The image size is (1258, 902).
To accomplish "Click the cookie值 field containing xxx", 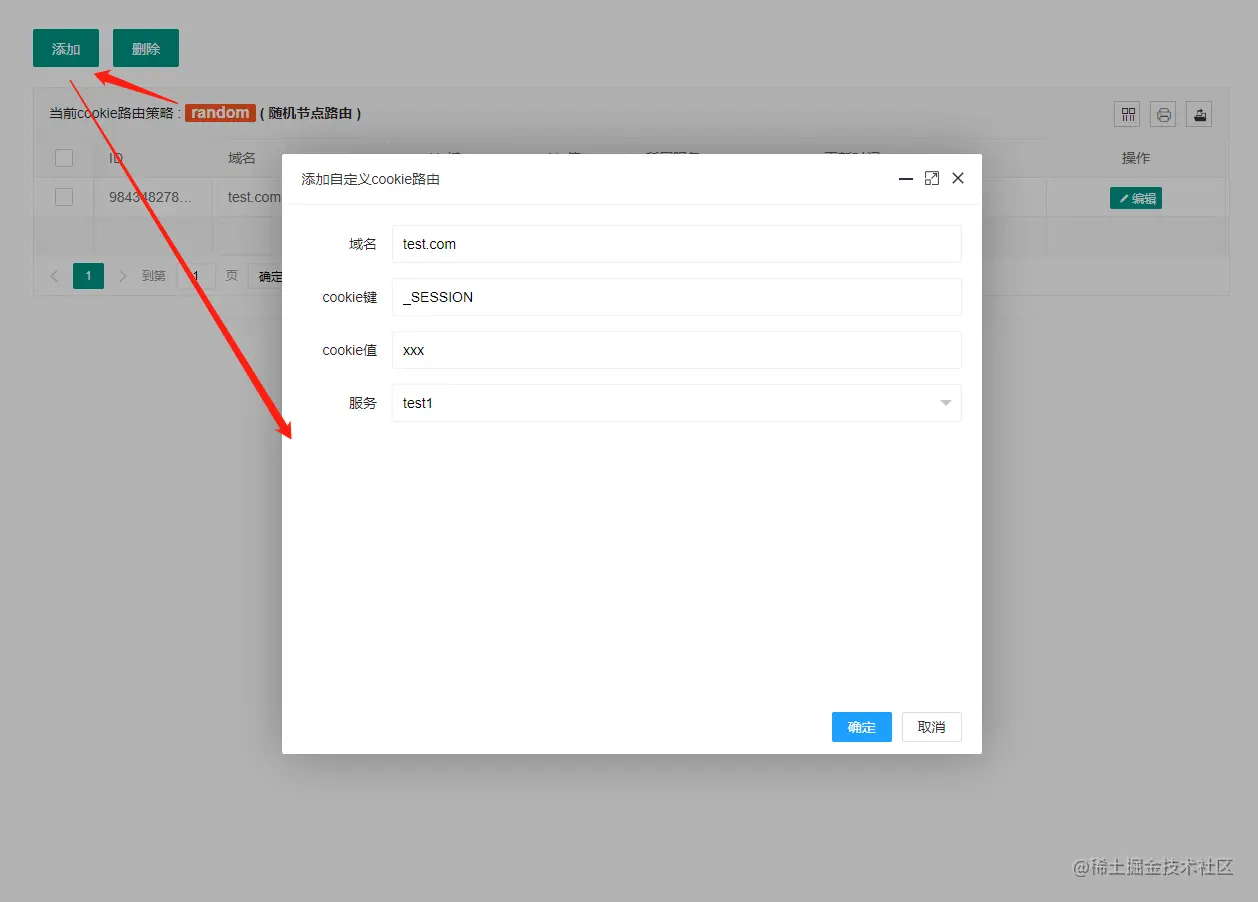I will 676,350.
